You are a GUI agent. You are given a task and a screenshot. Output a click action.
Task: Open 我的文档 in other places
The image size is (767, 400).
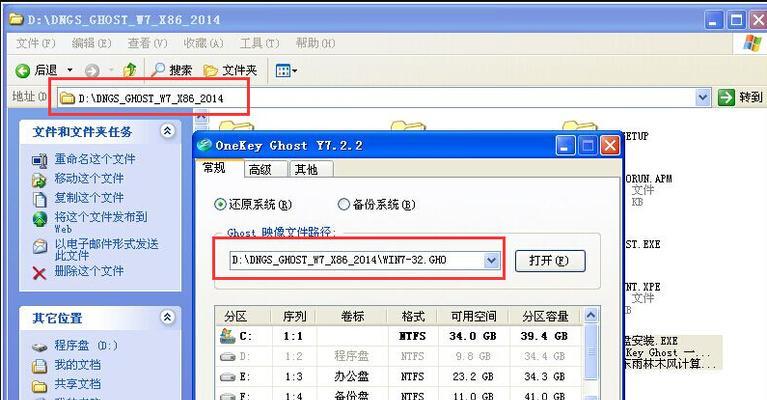[77, 365]
